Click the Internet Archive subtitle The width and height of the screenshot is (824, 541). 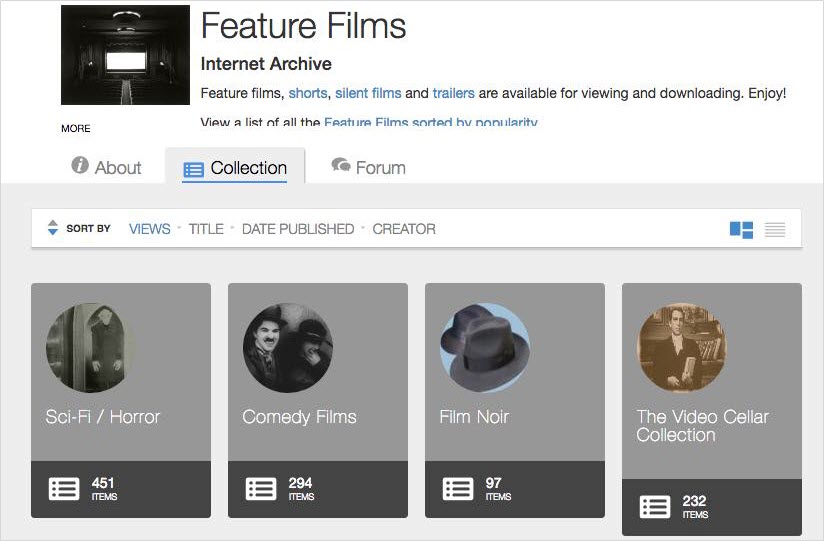266,64
